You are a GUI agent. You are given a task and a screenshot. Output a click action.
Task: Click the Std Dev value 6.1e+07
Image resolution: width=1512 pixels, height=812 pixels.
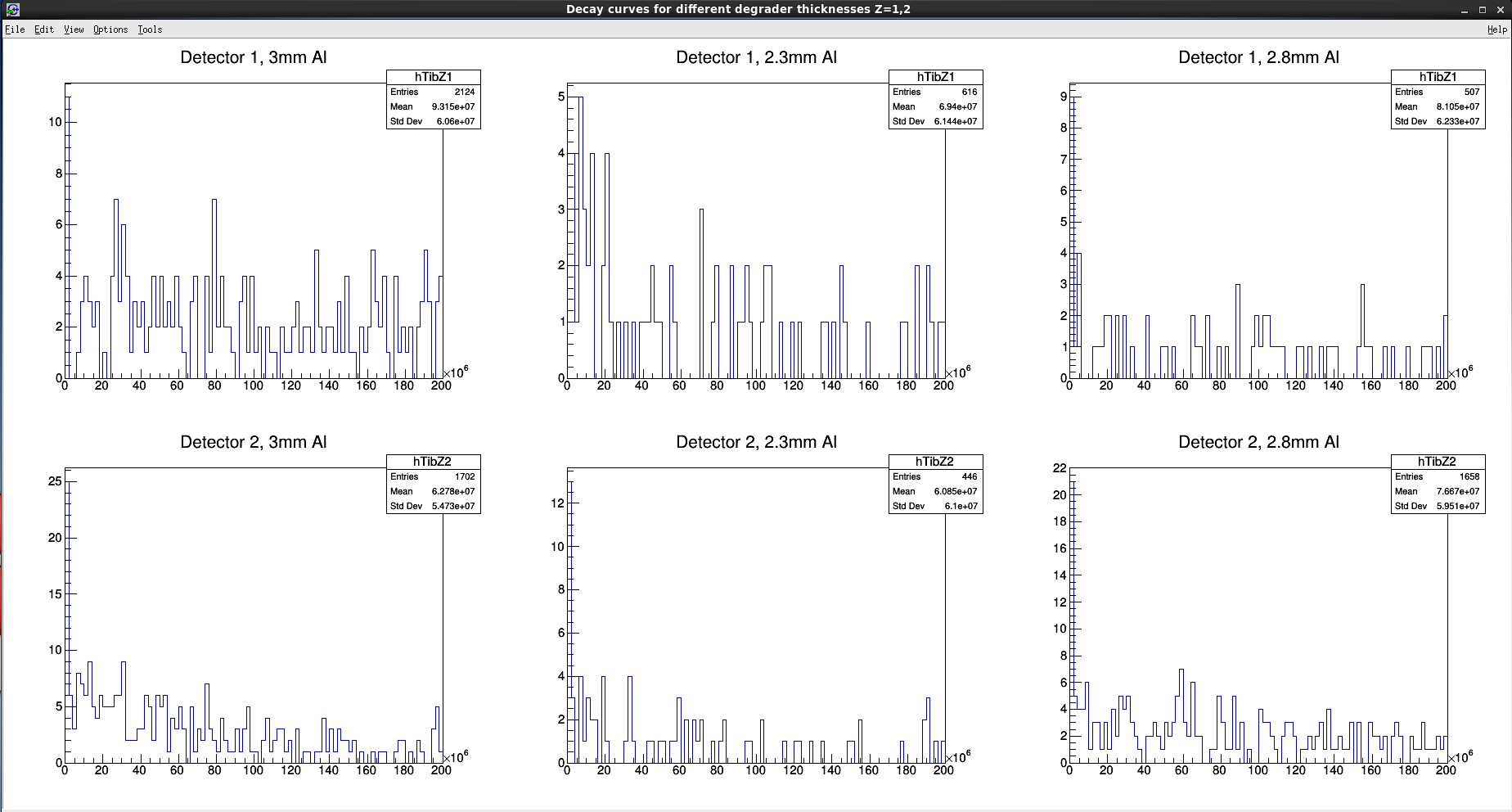961,506
